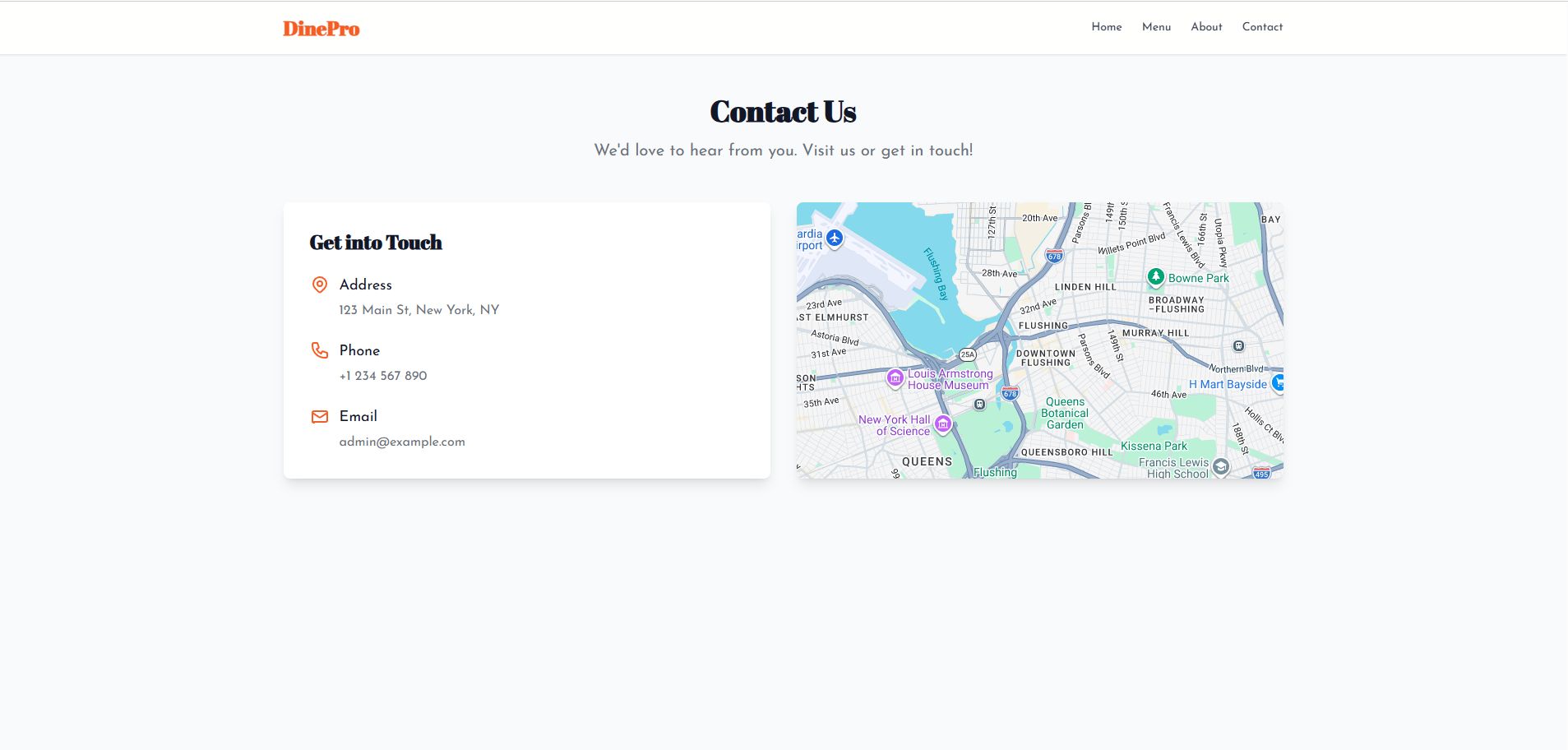Image resolution: width=1568 pixels, height=750 pixels.
Task: Click the Downtown Flushing label on map
Action: [1046, 358]
